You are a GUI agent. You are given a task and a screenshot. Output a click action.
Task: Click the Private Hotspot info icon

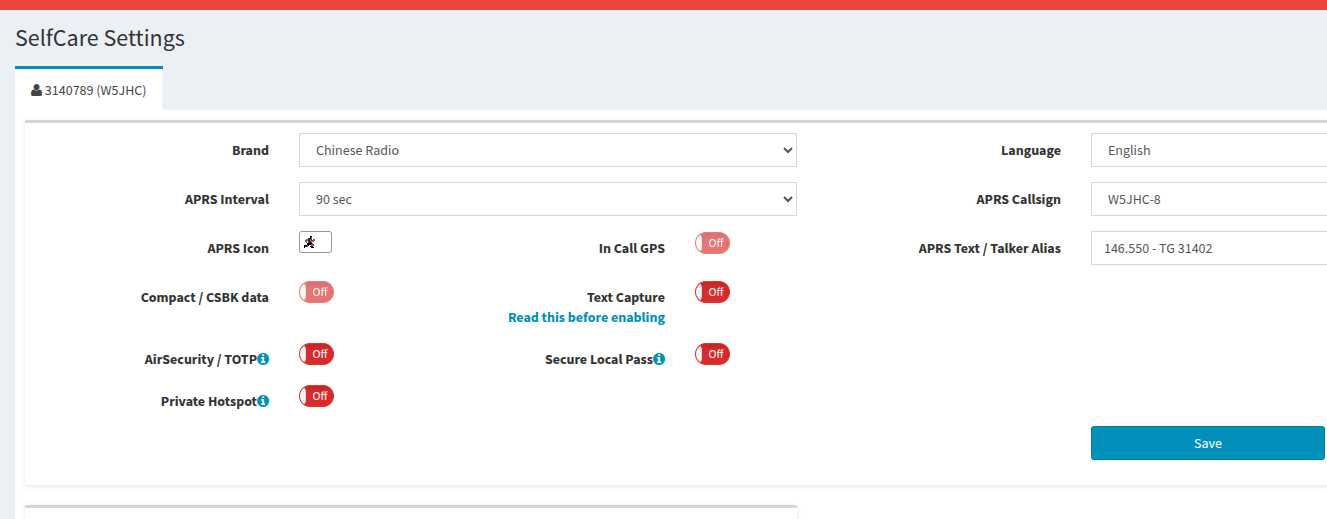click(263, 401)
